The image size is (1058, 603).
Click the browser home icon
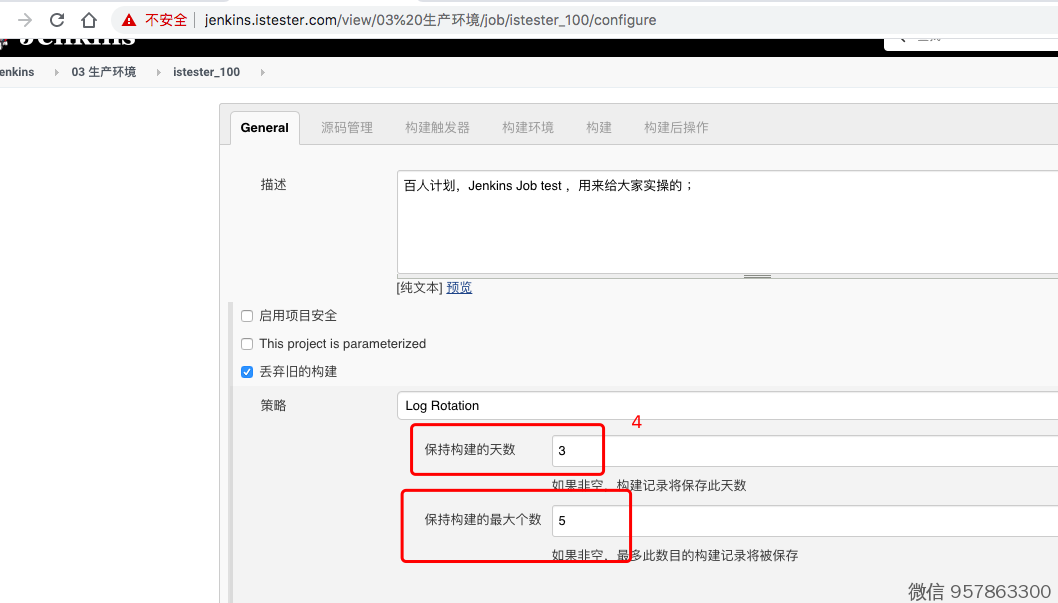(x=89, y=20)
